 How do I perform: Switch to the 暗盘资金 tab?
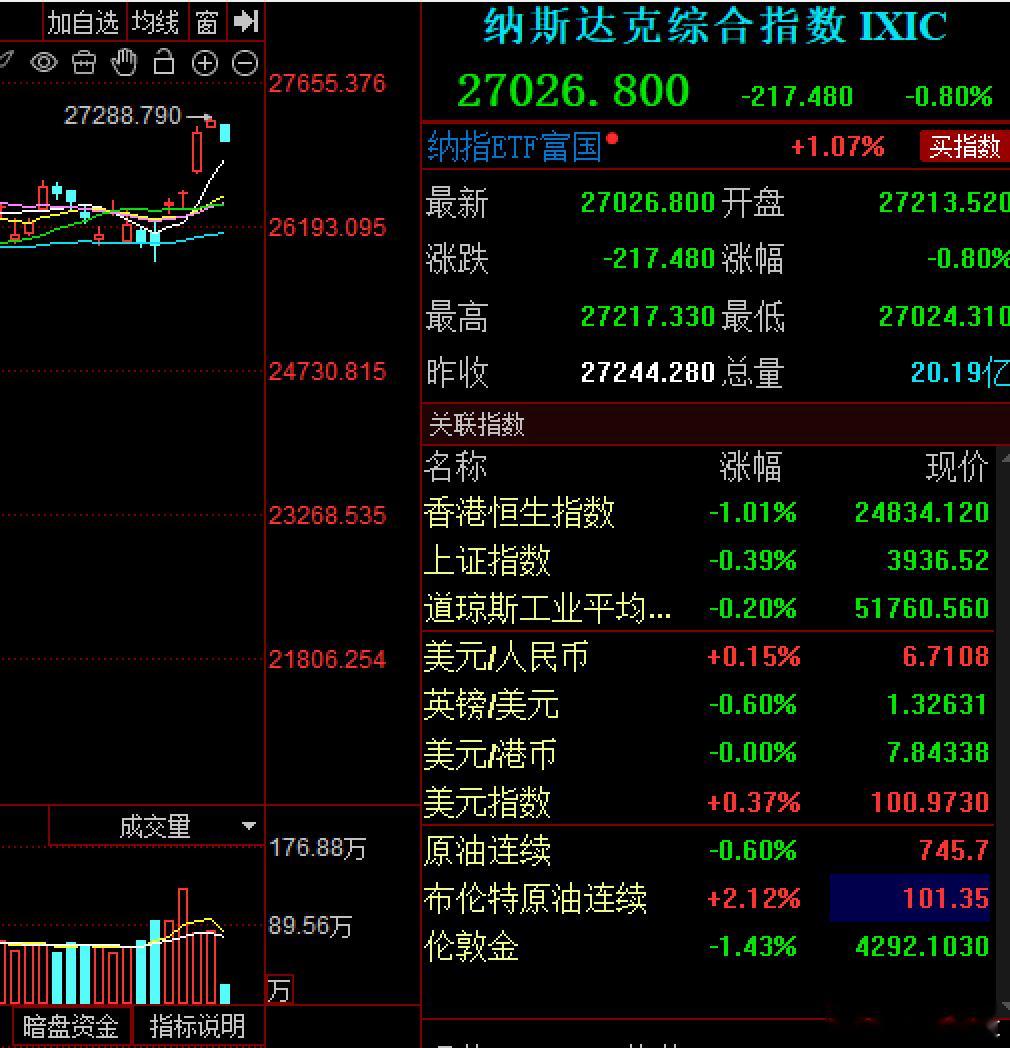(70, 1026)
